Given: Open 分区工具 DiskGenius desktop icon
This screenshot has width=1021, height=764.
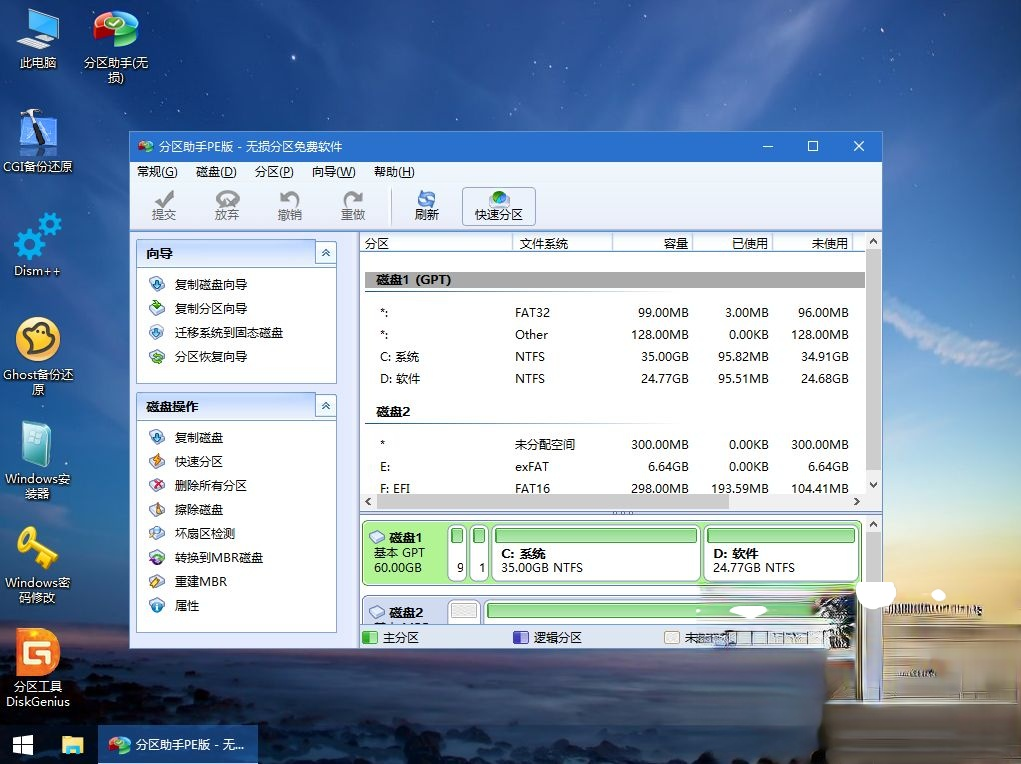Looking at the screenshot, I should click(38, 668).
